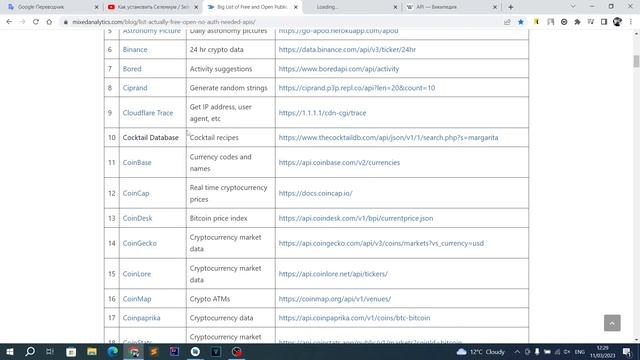Click the scroll-to-top arrow button
Image resolution: width=640 pixels, height=360 pixels.
tap(612, 323)
